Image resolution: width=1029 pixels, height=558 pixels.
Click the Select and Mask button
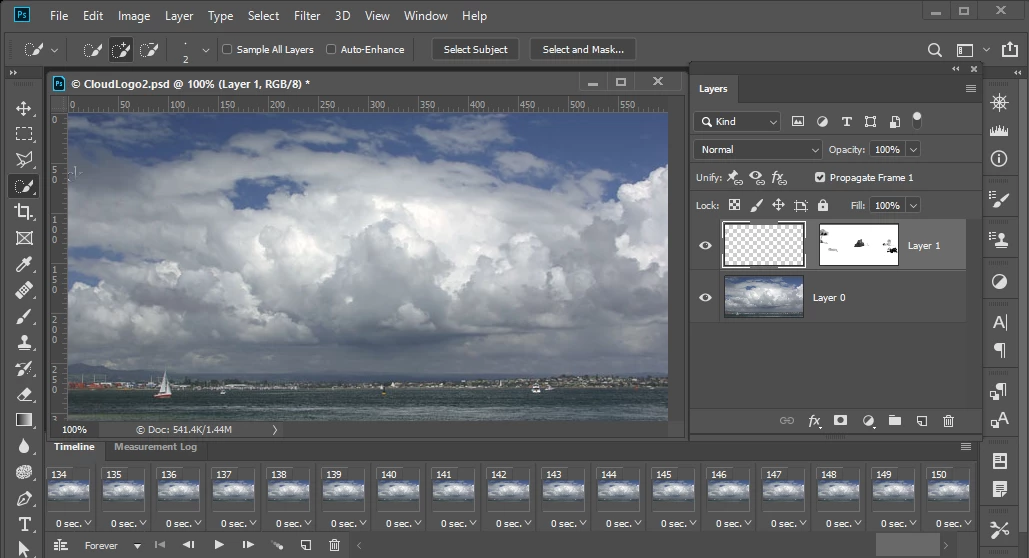click(x=582, y=49)
